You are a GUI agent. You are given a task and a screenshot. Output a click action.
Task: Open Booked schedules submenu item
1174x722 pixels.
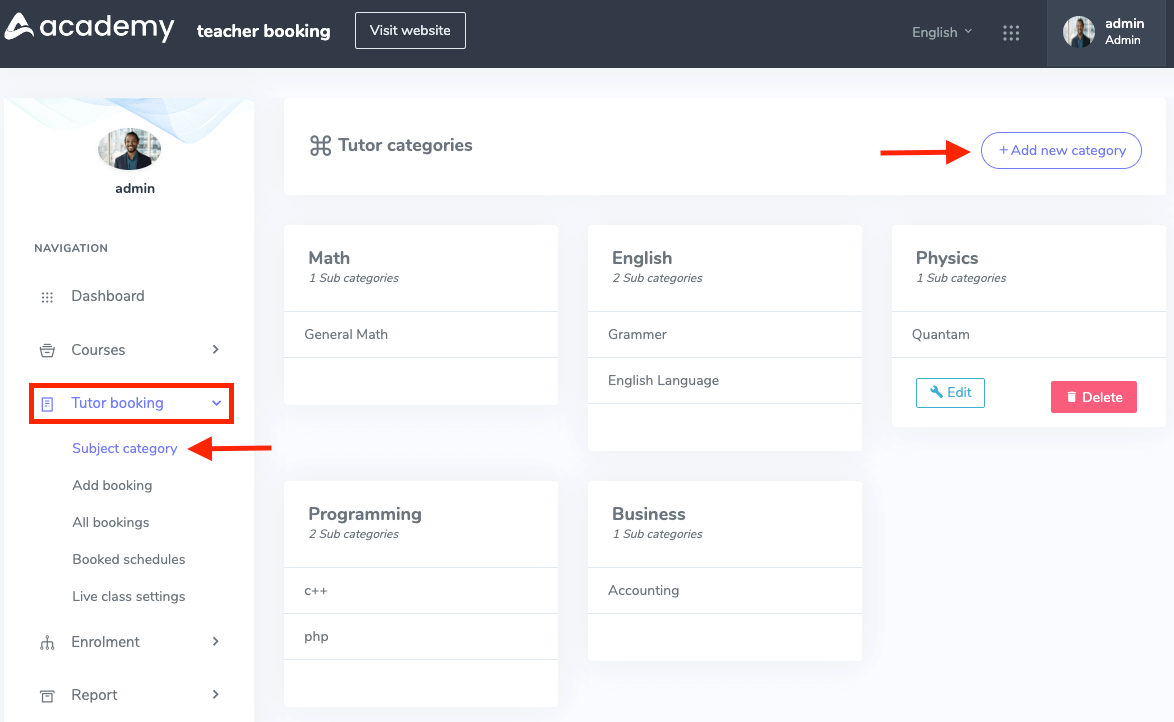(x=129, y=559)
